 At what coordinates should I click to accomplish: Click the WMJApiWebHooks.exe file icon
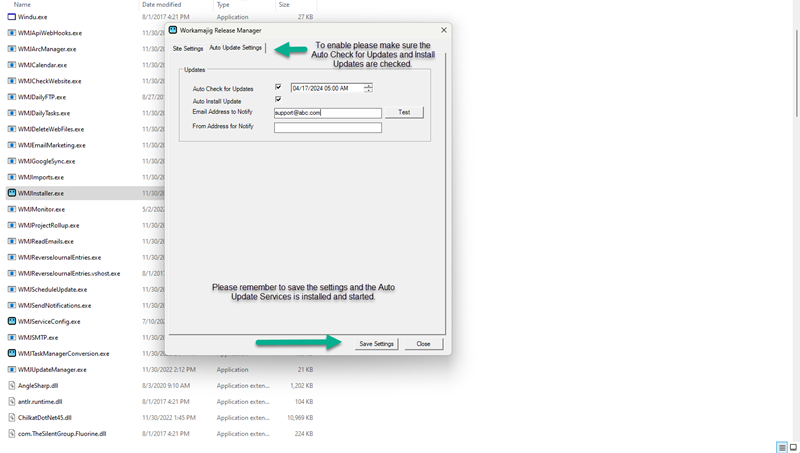pyautogui.click(x=12, y=33)
